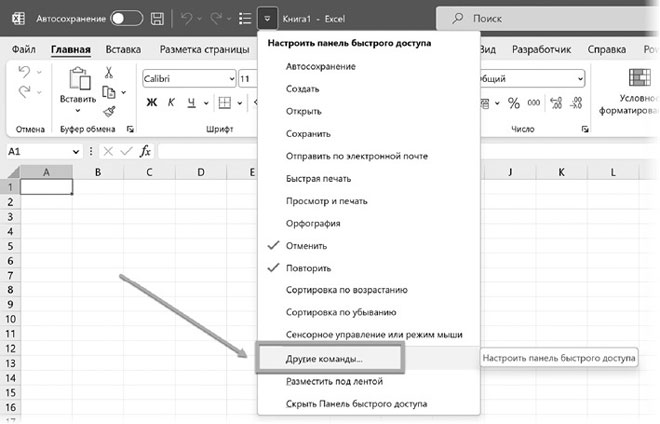Select Быстрая печать from the menu
The image size is (660, 424).
[320, 179]
